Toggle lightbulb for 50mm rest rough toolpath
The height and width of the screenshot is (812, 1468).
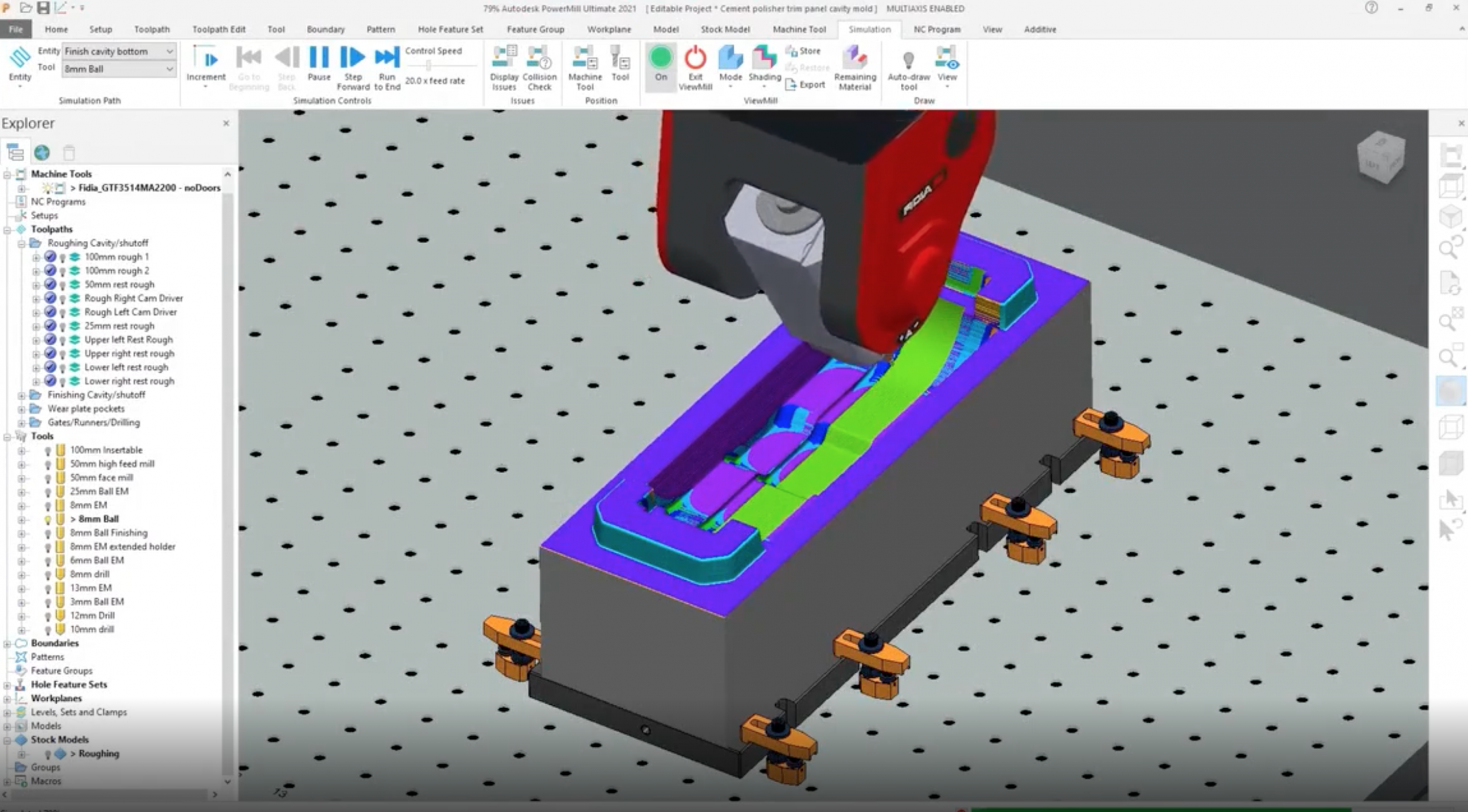[63, 285]
